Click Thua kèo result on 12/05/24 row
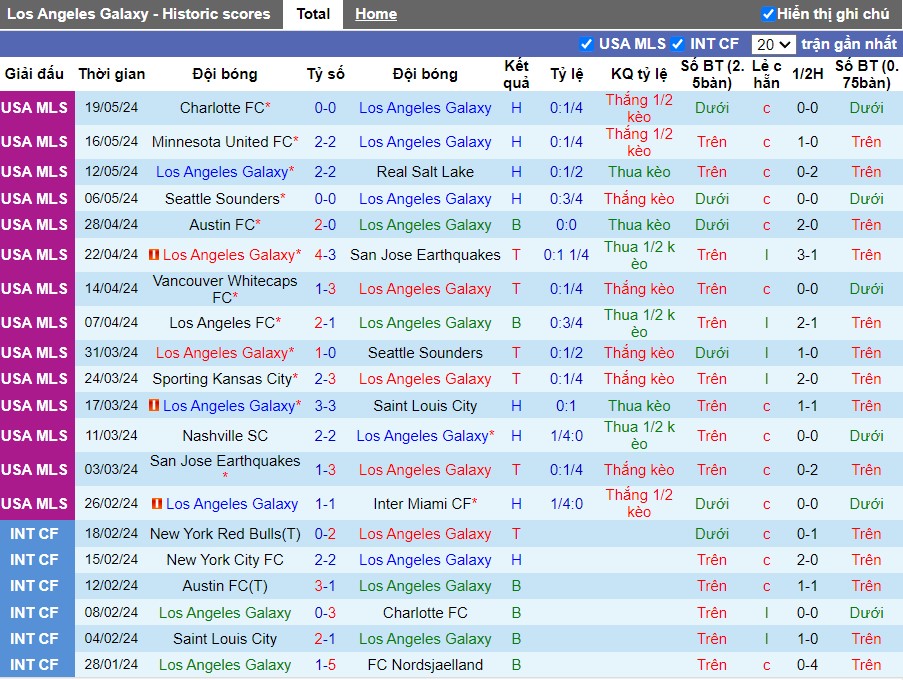This screenshot has height=680, width=903. (639, 172)
